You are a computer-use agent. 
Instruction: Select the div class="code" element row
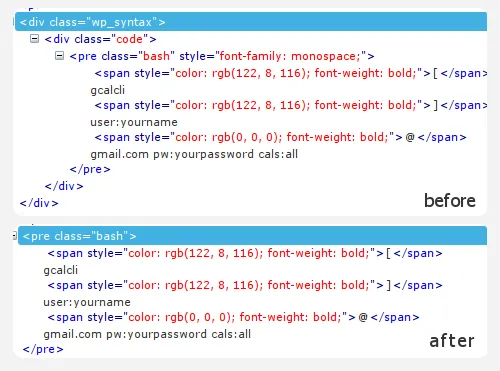click(100, 39)
